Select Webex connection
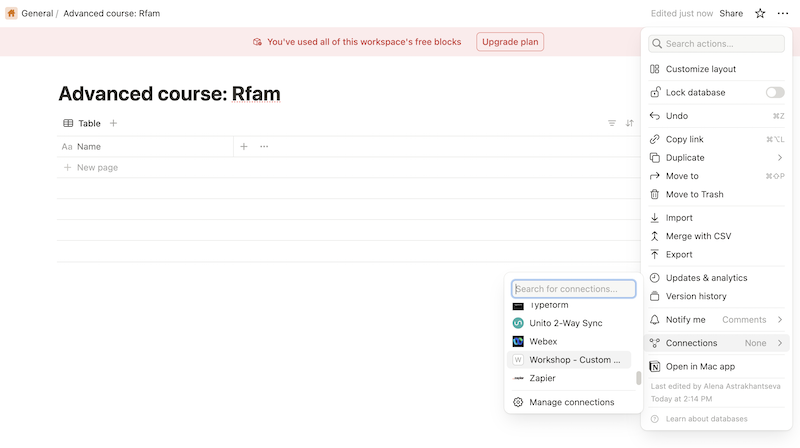Screen dimensions: 800x448 tap(569, 341)
